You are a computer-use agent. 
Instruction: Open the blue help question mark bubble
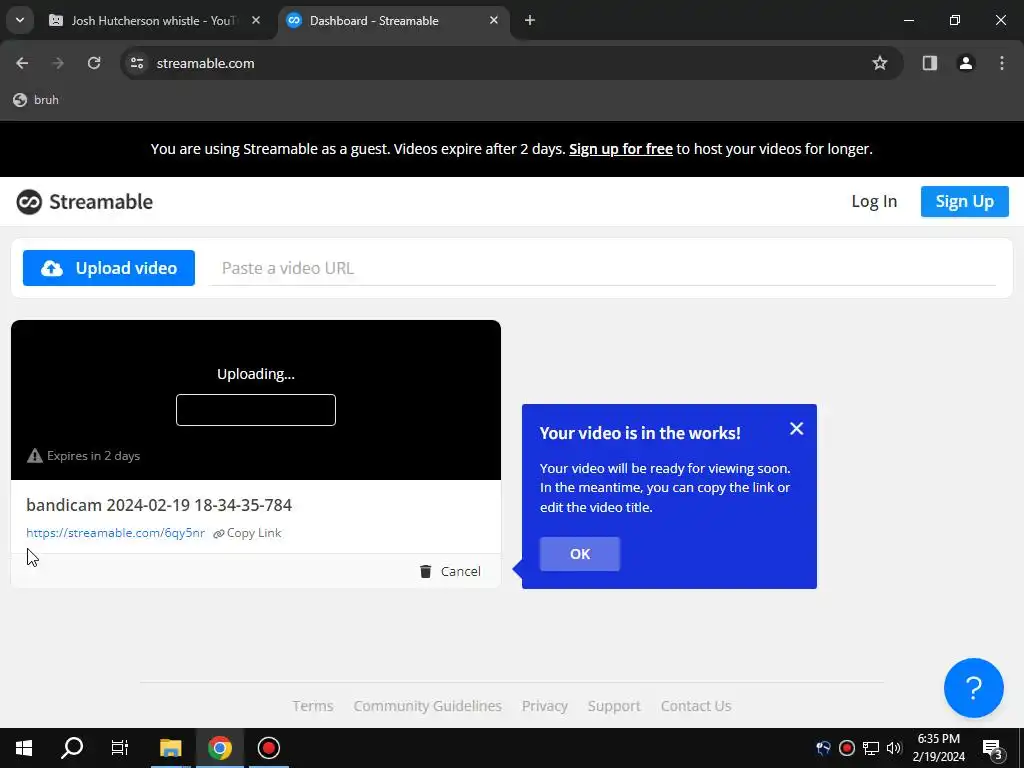973,688
